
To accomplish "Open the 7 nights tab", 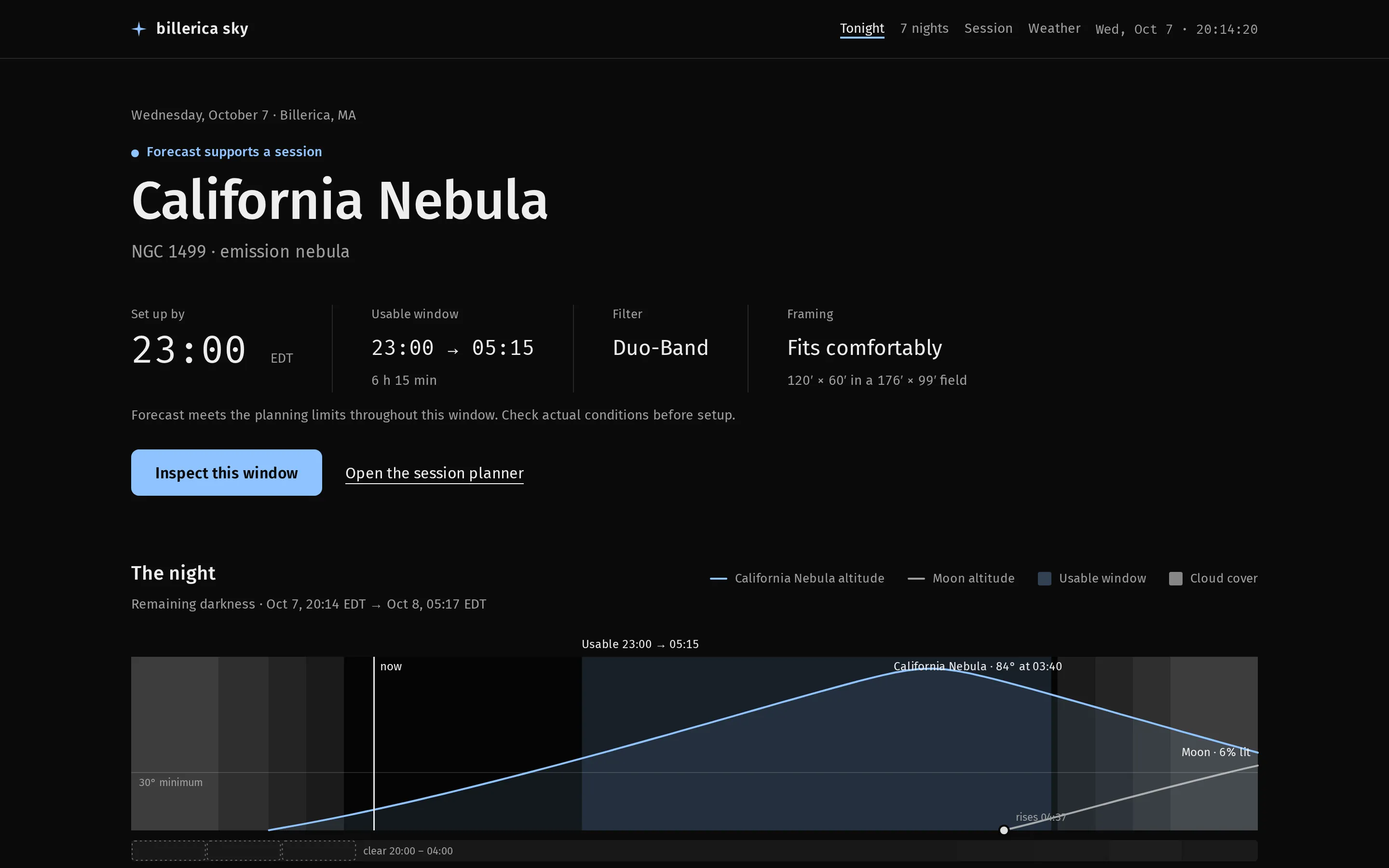I will point(924,29).
